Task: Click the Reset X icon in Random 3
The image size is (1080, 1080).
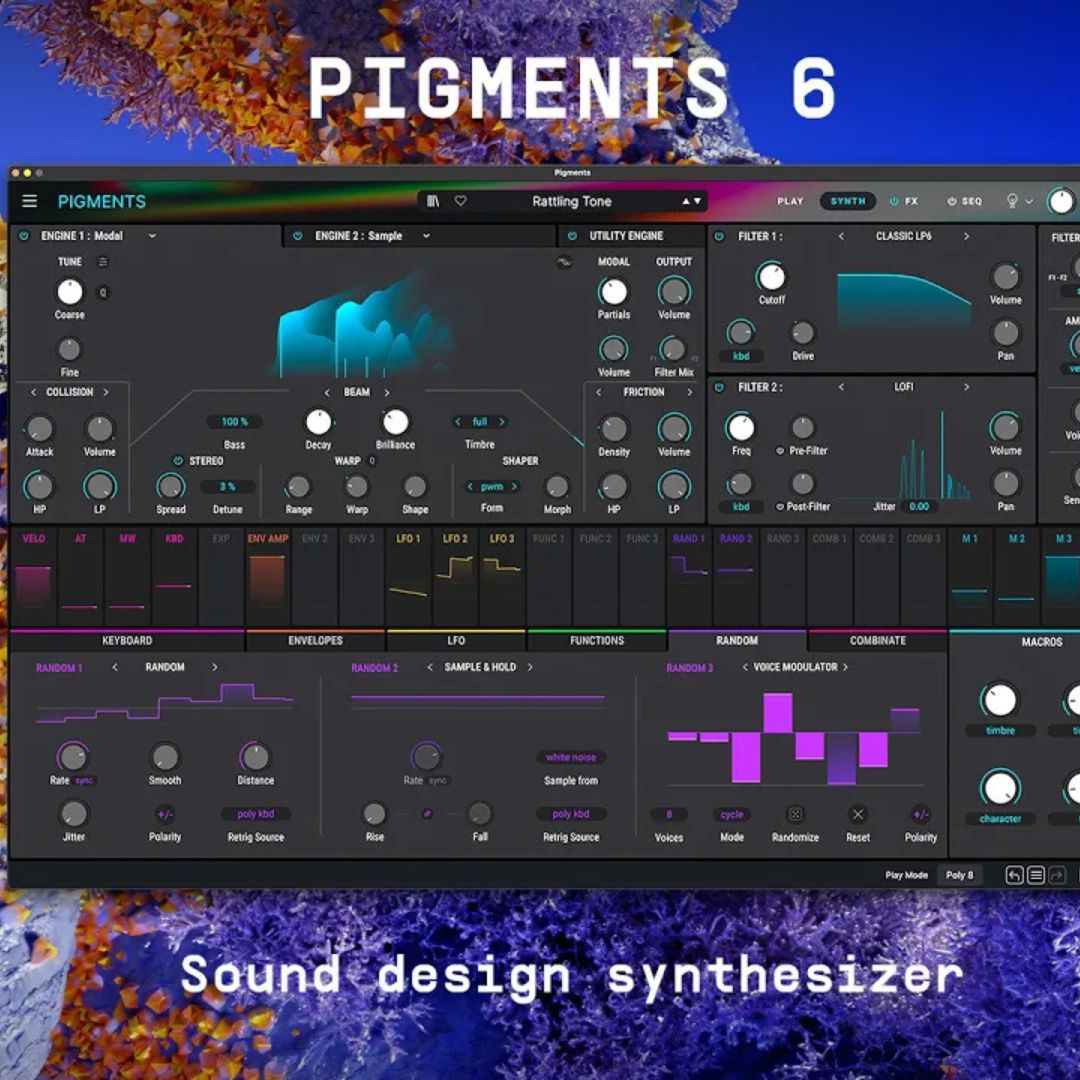Action: [857, 814]
